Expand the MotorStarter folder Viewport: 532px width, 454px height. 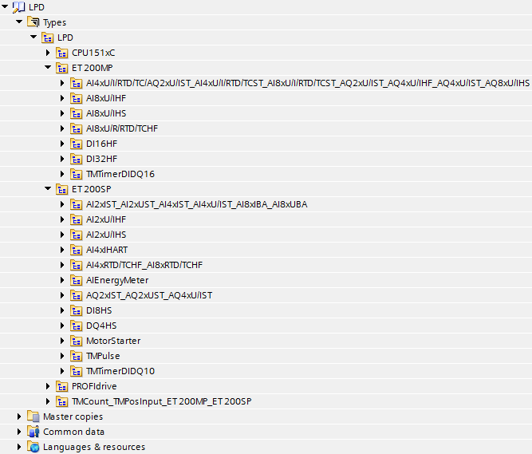tap(62, 341)
